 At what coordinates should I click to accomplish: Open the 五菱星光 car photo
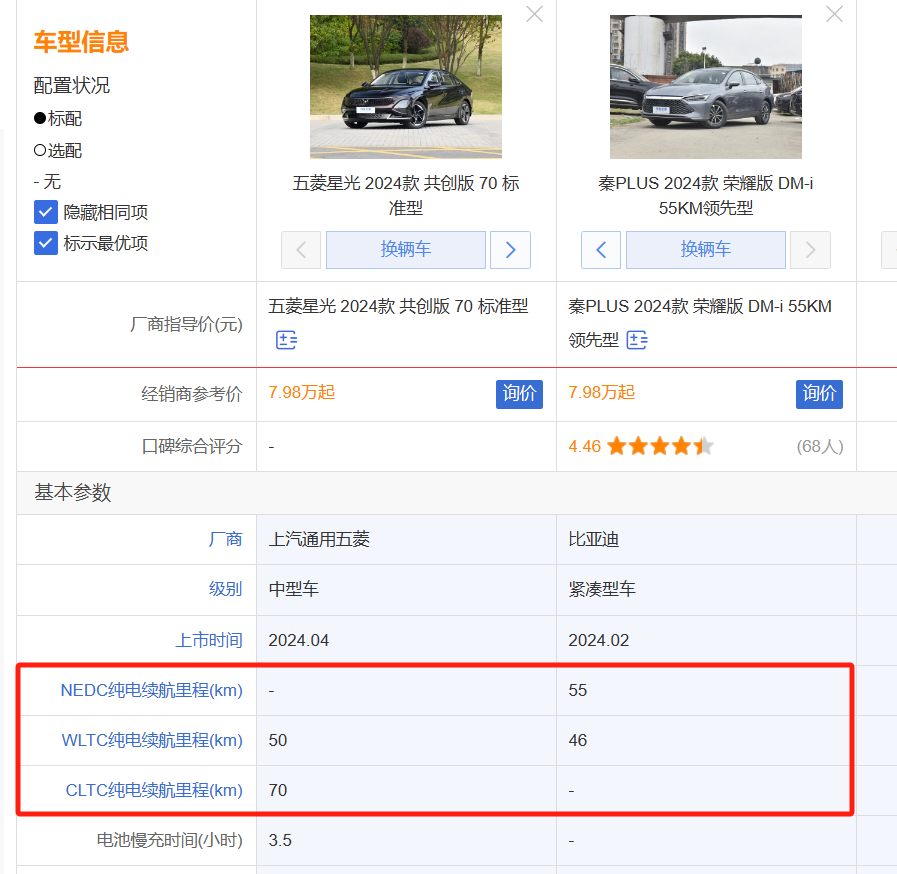point(406,87)
